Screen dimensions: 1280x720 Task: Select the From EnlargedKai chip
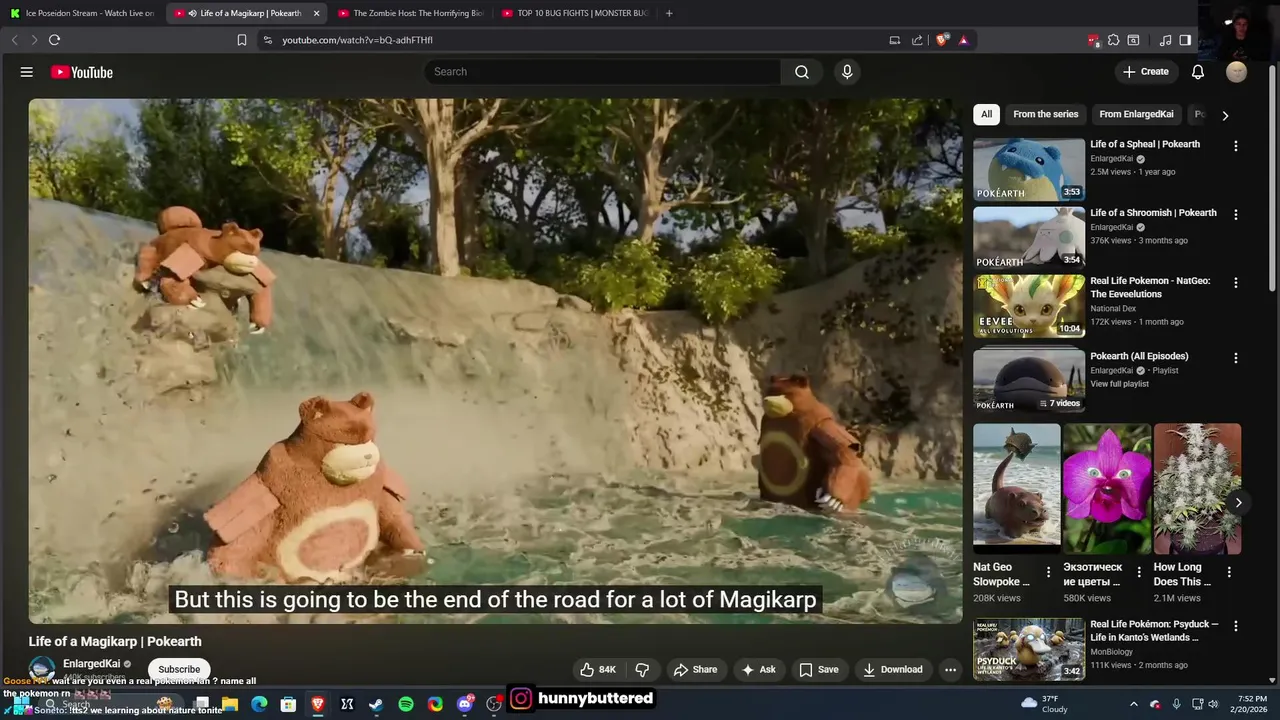[1136, 114]
